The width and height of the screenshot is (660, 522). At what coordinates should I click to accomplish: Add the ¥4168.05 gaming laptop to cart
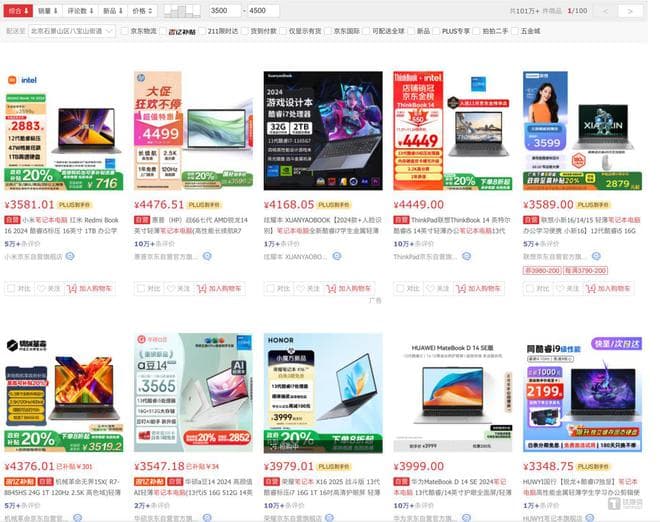point(349,288)
